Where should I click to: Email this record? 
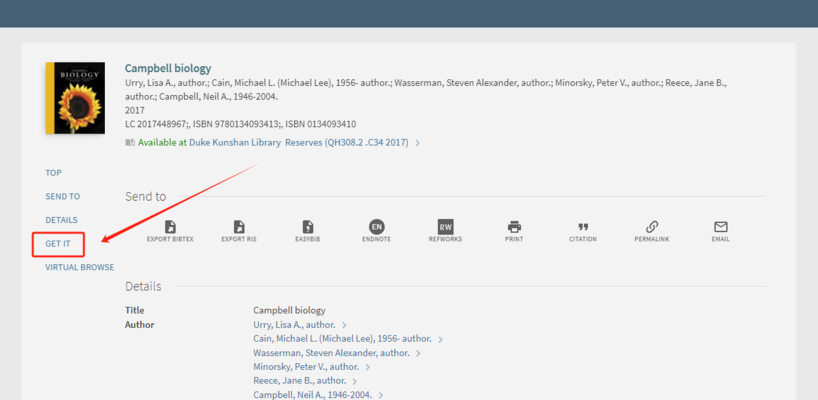pos(720,228)
